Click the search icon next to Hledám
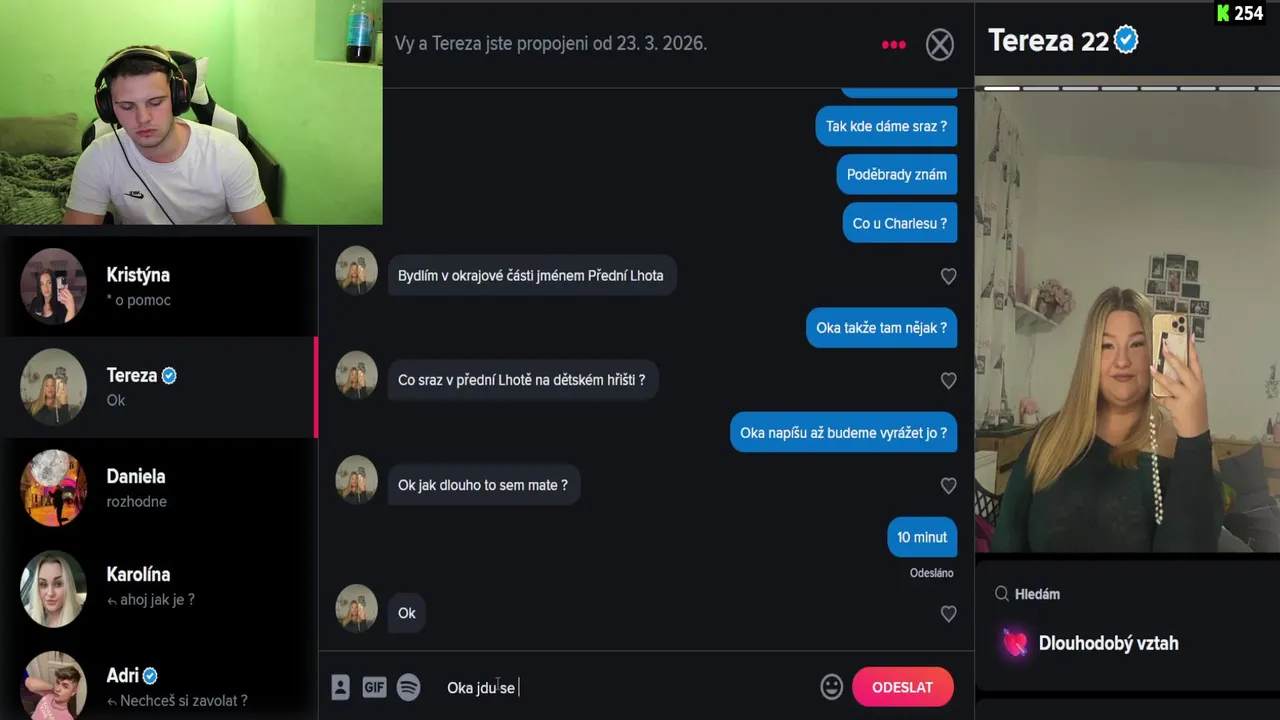The height and width of the screenshot is (720, 1280). 1001,594
